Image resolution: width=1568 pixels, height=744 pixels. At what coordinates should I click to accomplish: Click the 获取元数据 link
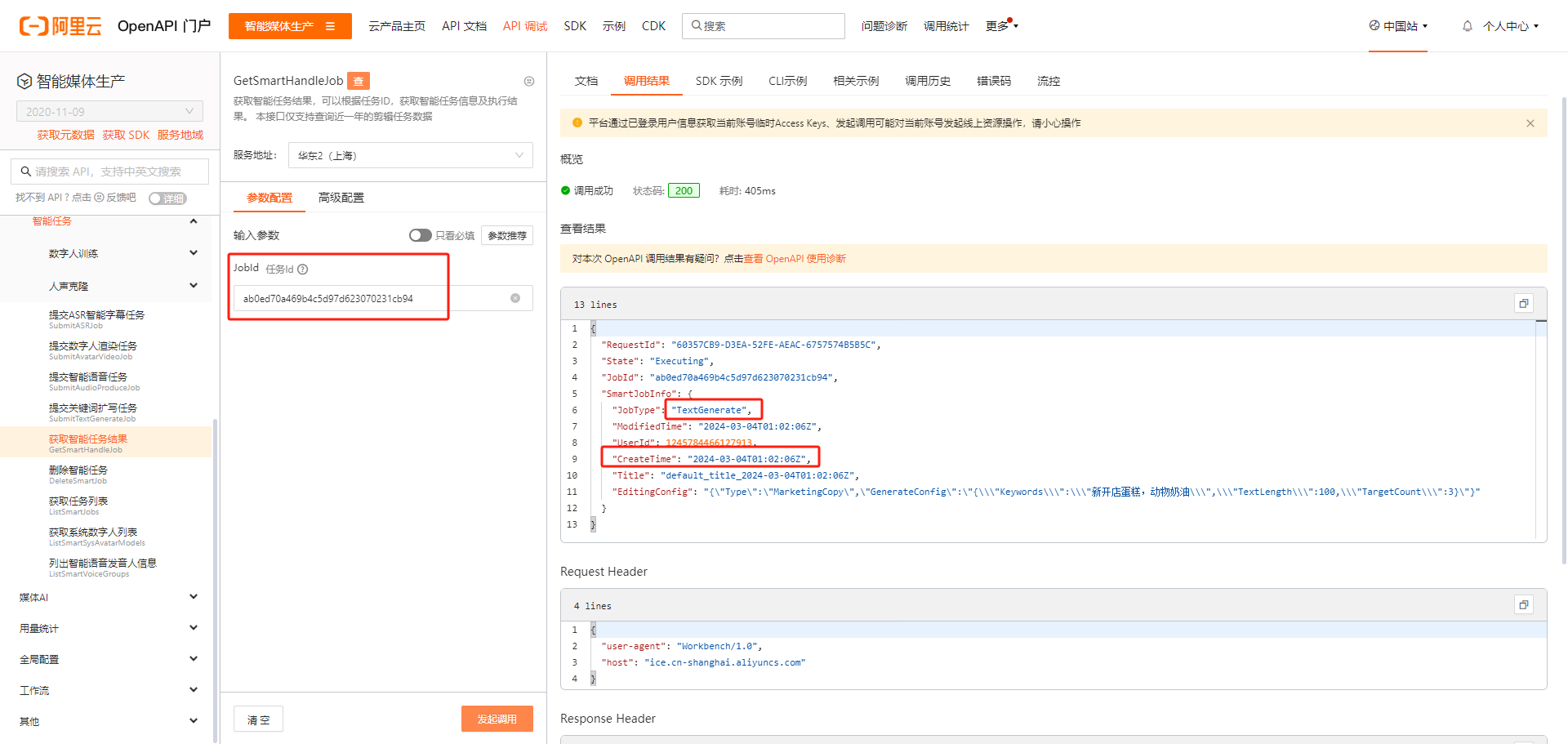point(65,135)
